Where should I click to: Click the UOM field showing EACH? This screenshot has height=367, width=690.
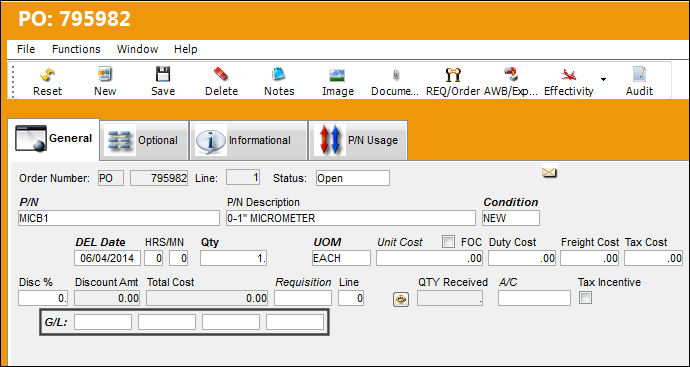click(341, 258)
